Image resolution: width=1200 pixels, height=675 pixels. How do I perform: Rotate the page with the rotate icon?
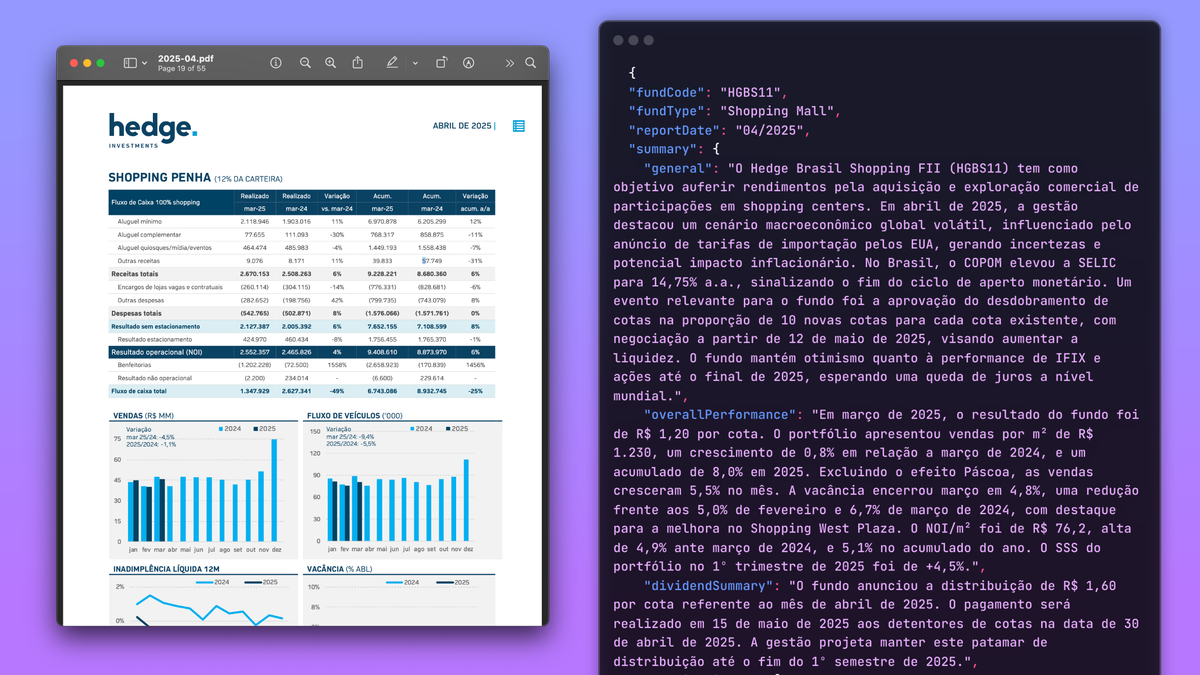tap(441, 63)
